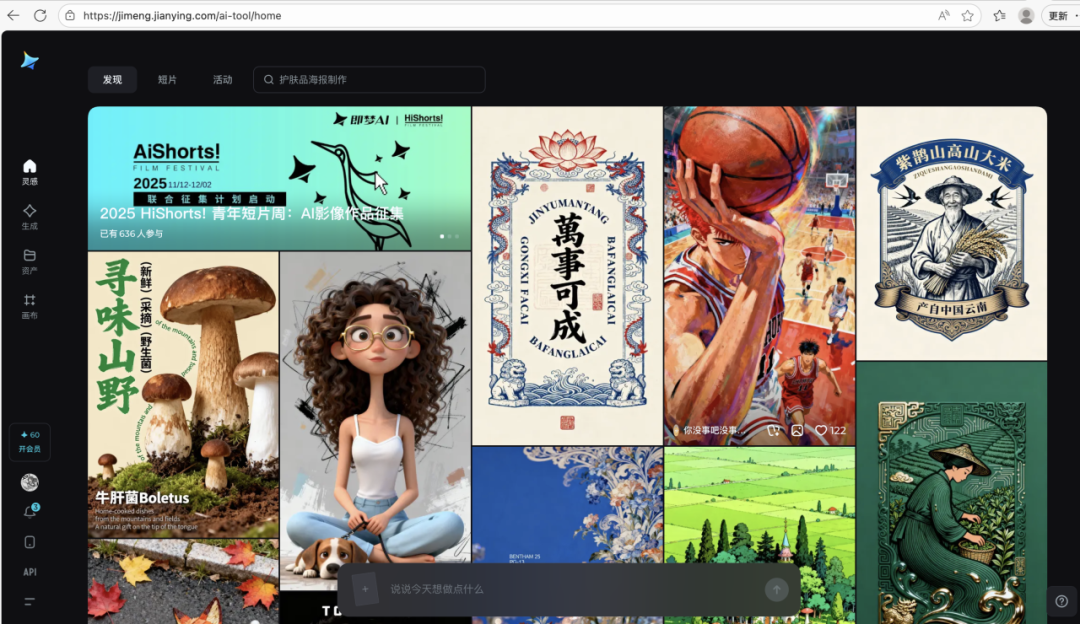Image resolution: width=1080 pixels, height=624 pixels.
Task: Open the 画布 canvas icon in sidebar
Action: 29,306
